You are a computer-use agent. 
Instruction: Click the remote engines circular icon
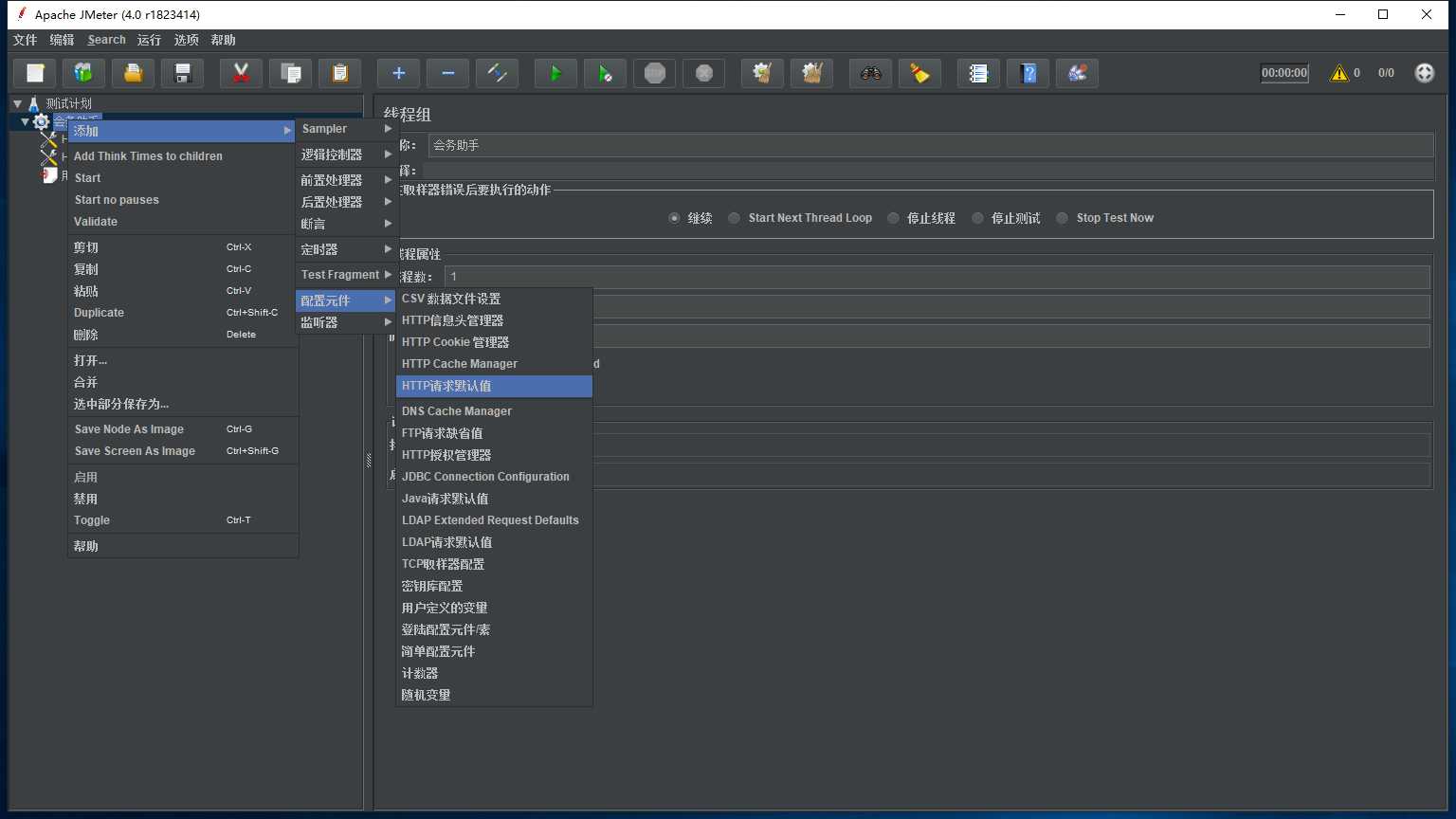(x=1425, y=73)
